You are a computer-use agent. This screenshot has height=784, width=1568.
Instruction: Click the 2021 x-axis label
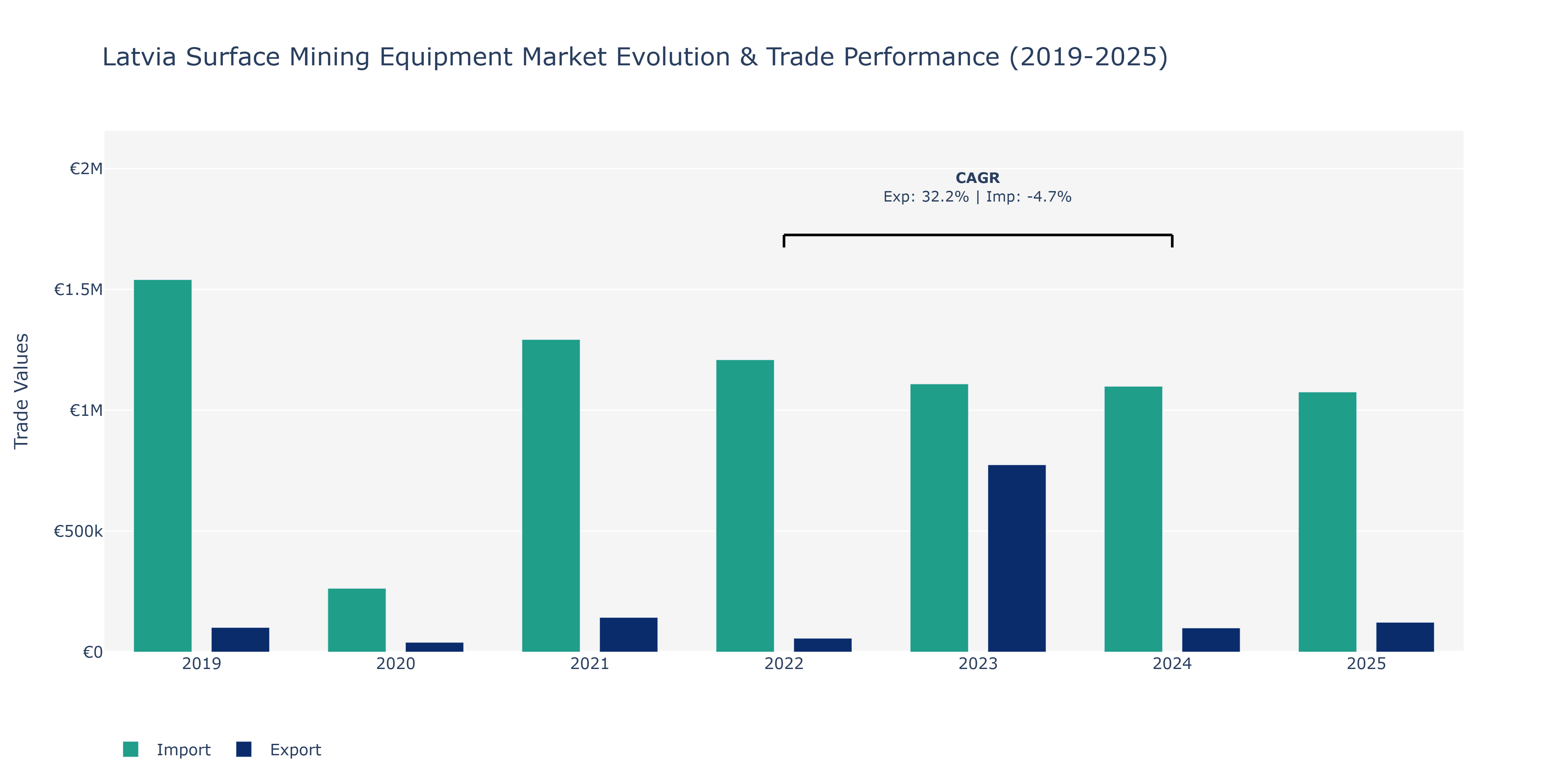pos(590,663)
